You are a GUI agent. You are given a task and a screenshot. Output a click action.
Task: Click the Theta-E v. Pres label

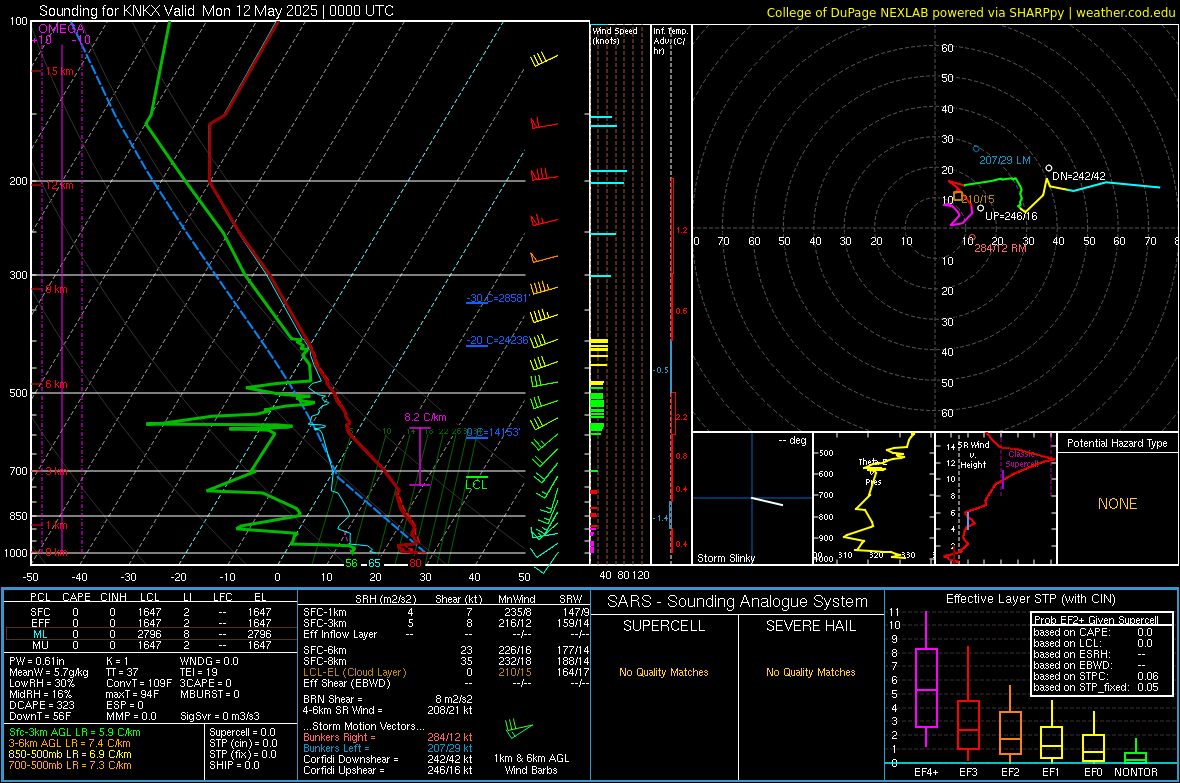pos(873,471)
